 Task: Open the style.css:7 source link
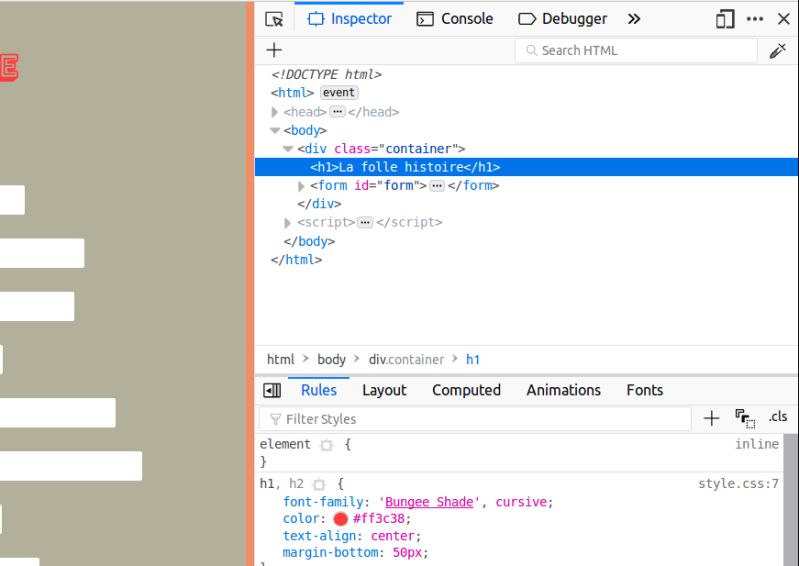(x=738, y=483)
